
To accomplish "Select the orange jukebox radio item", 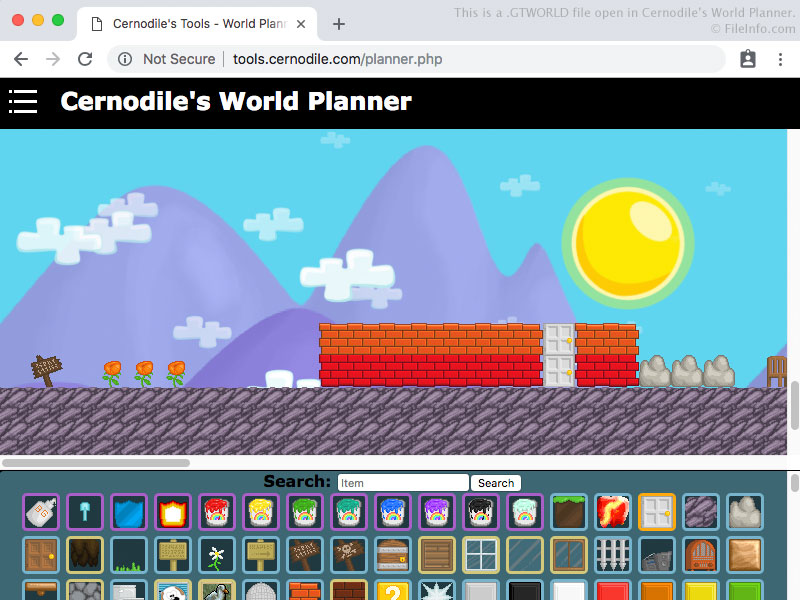I will pos(700,555).
